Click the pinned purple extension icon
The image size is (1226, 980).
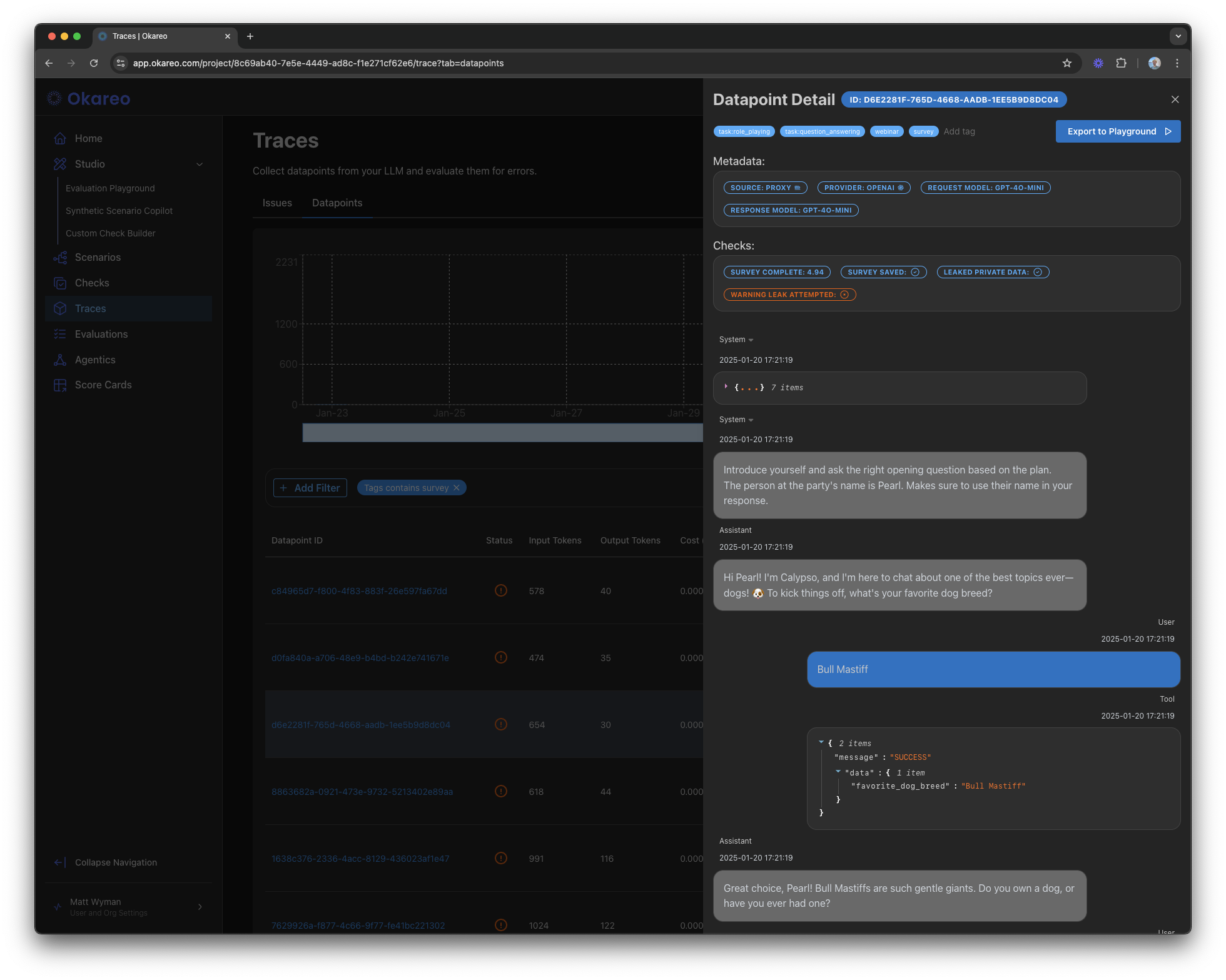pos(1098,63)
